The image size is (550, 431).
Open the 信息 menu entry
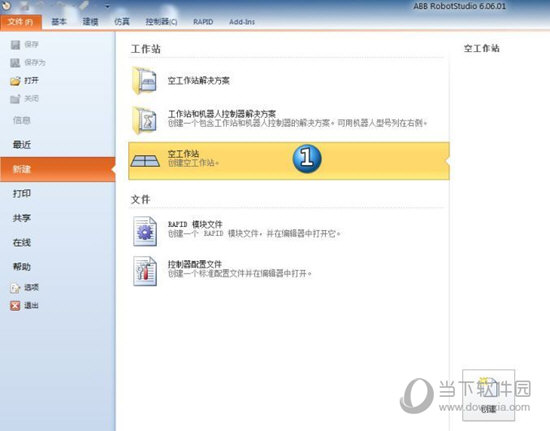click(x=22, y=120)
